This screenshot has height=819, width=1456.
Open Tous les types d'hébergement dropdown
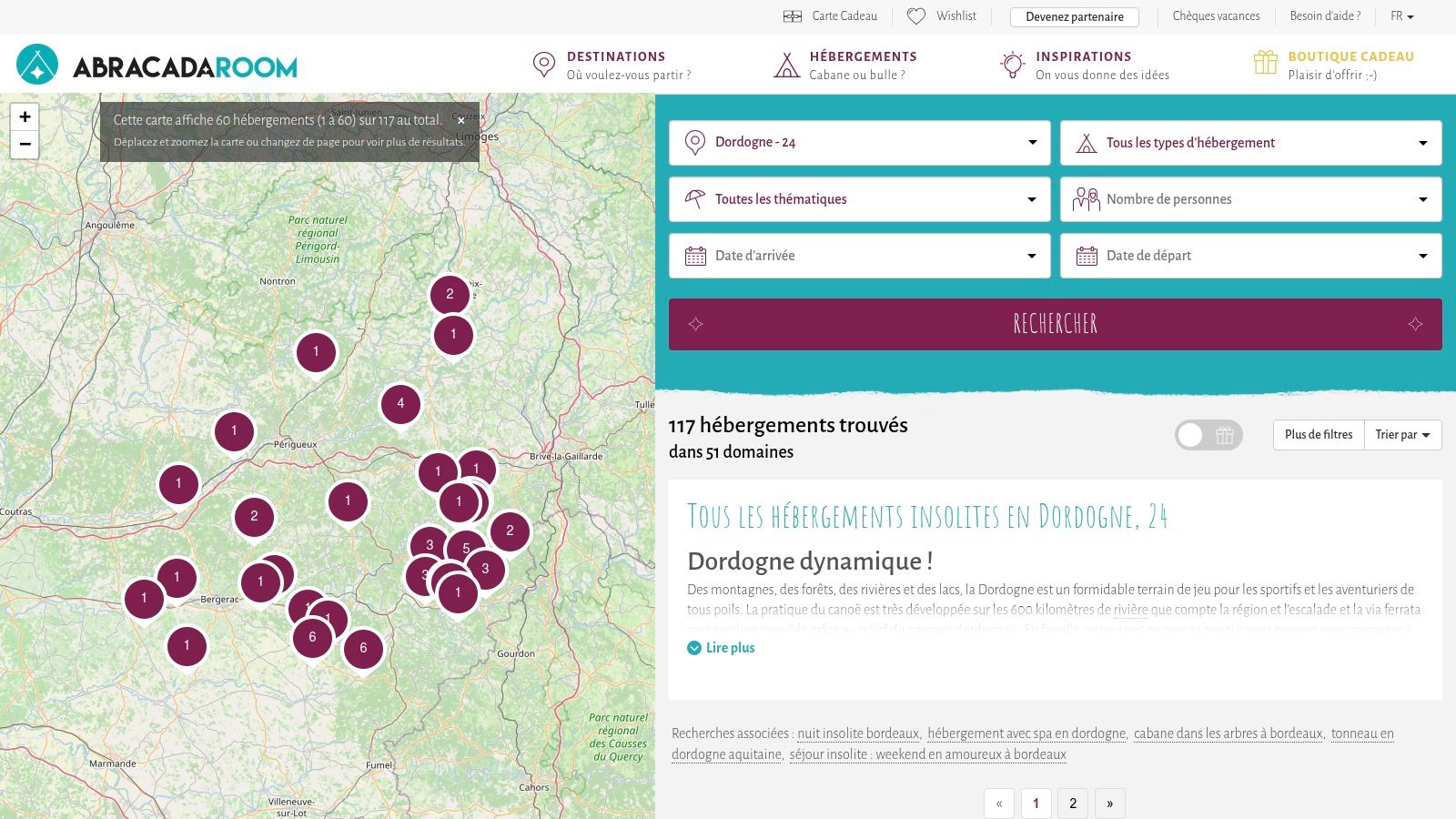[1250, 143]
